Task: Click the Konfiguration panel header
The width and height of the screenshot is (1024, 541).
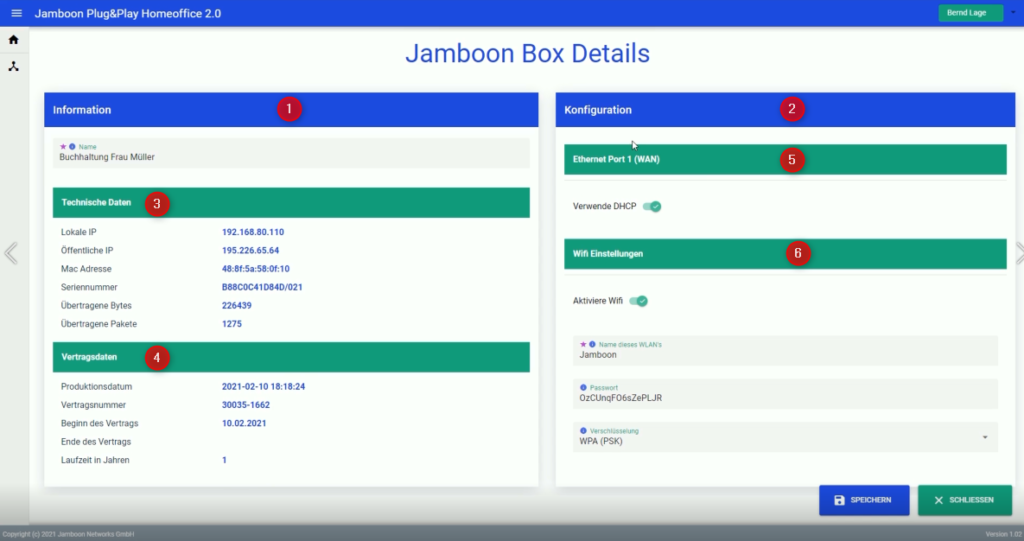Action: click(x=785, y=110)
